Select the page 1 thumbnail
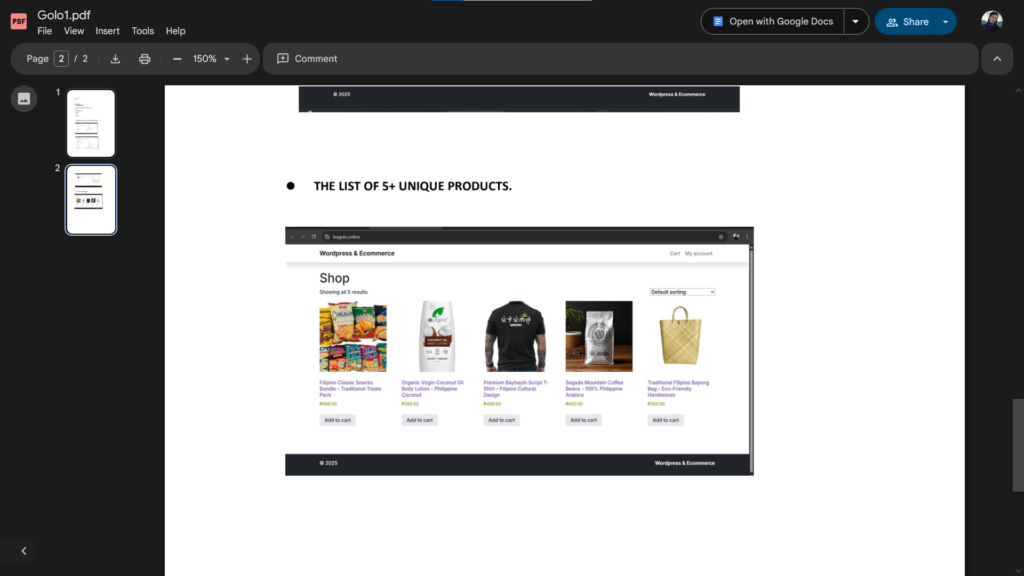The image size is (1024, 576). coord(91,123)
